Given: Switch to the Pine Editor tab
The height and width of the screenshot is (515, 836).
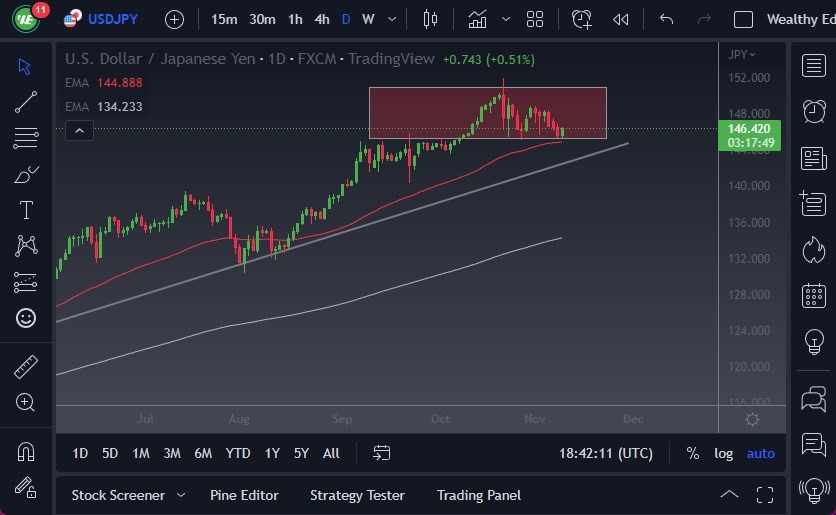Looking at the screenshot, I should coord(244,495).
